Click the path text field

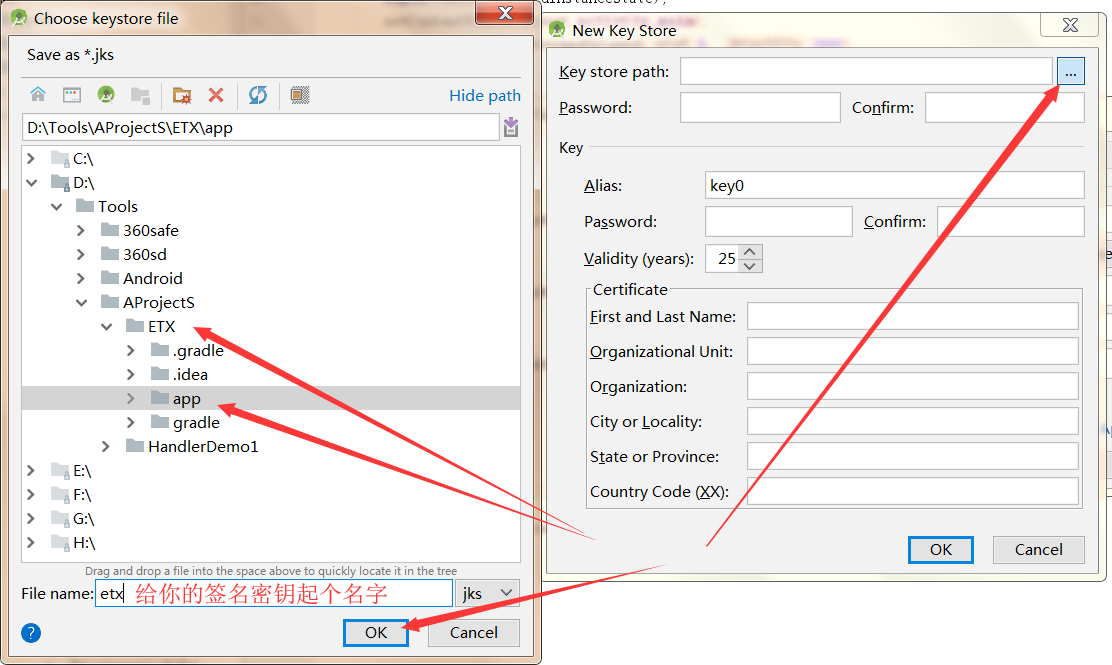[x=261, y=128]
